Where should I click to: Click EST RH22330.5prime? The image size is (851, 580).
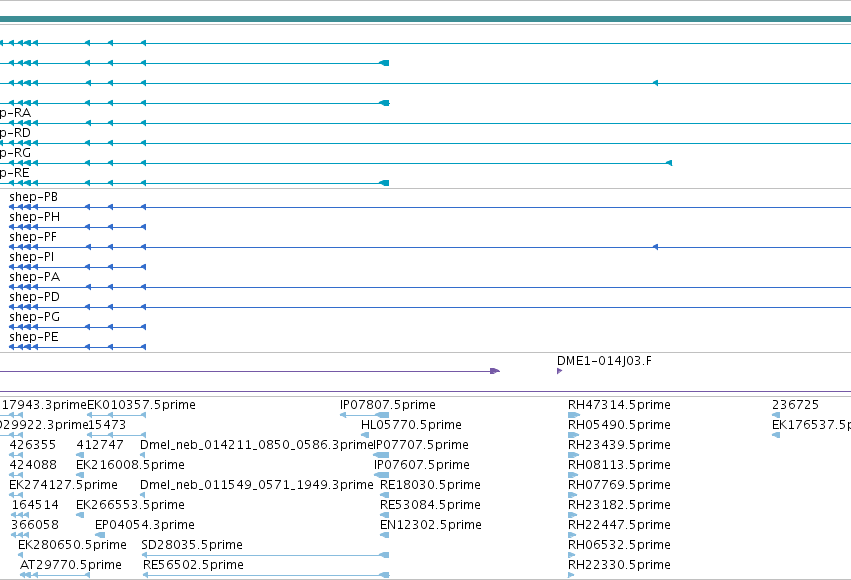(619, 565)
